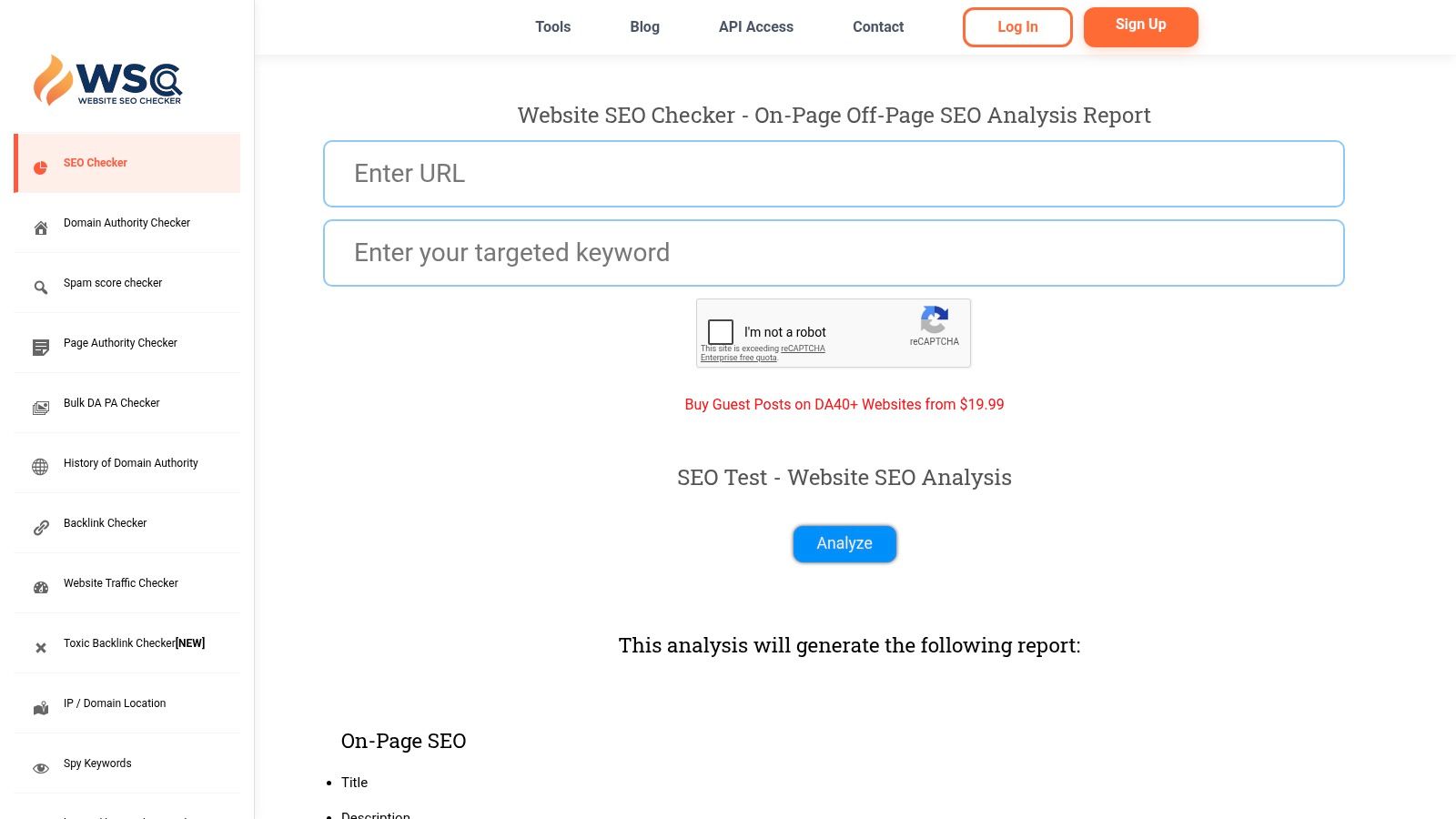Open Website Traffic Checker sidebar link
1456x819 pixels.
(127, 583)
